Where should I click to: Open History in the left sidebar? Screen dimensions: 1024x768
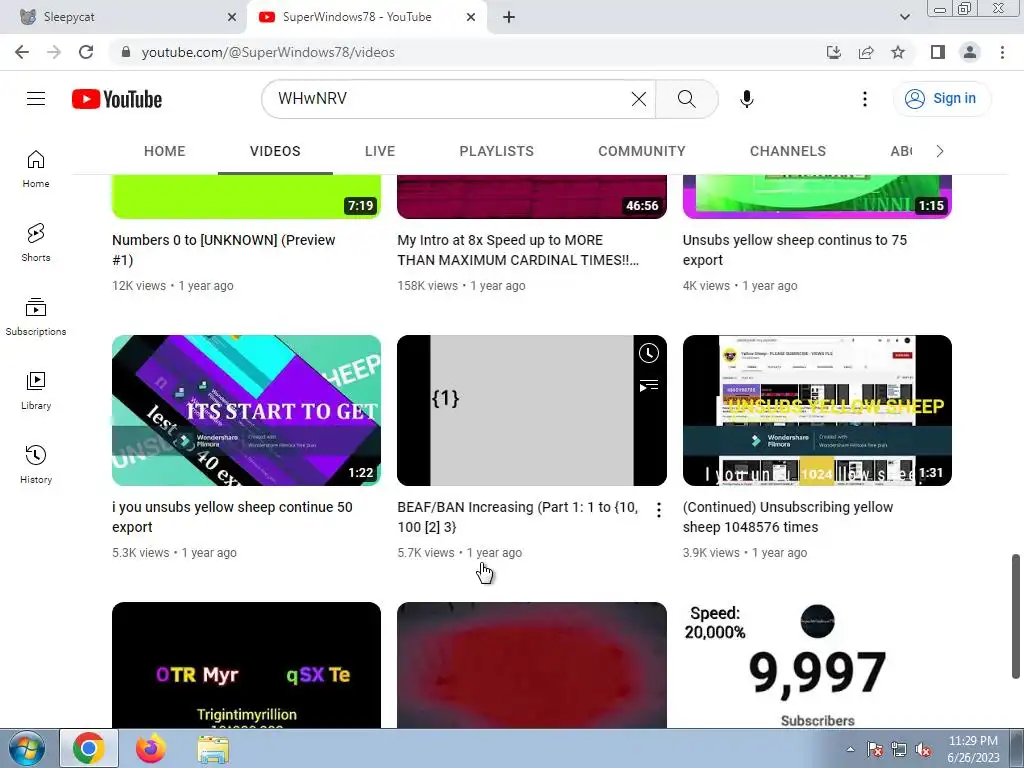tap(36, 464)
